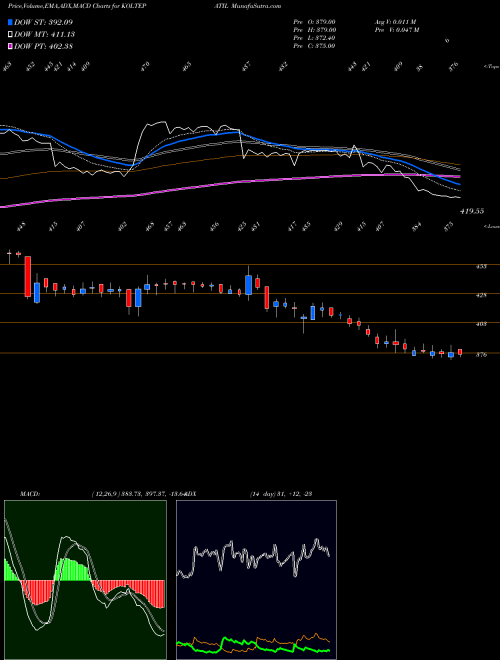Click the magenta DOW PT legend swatch

(11, 46)
